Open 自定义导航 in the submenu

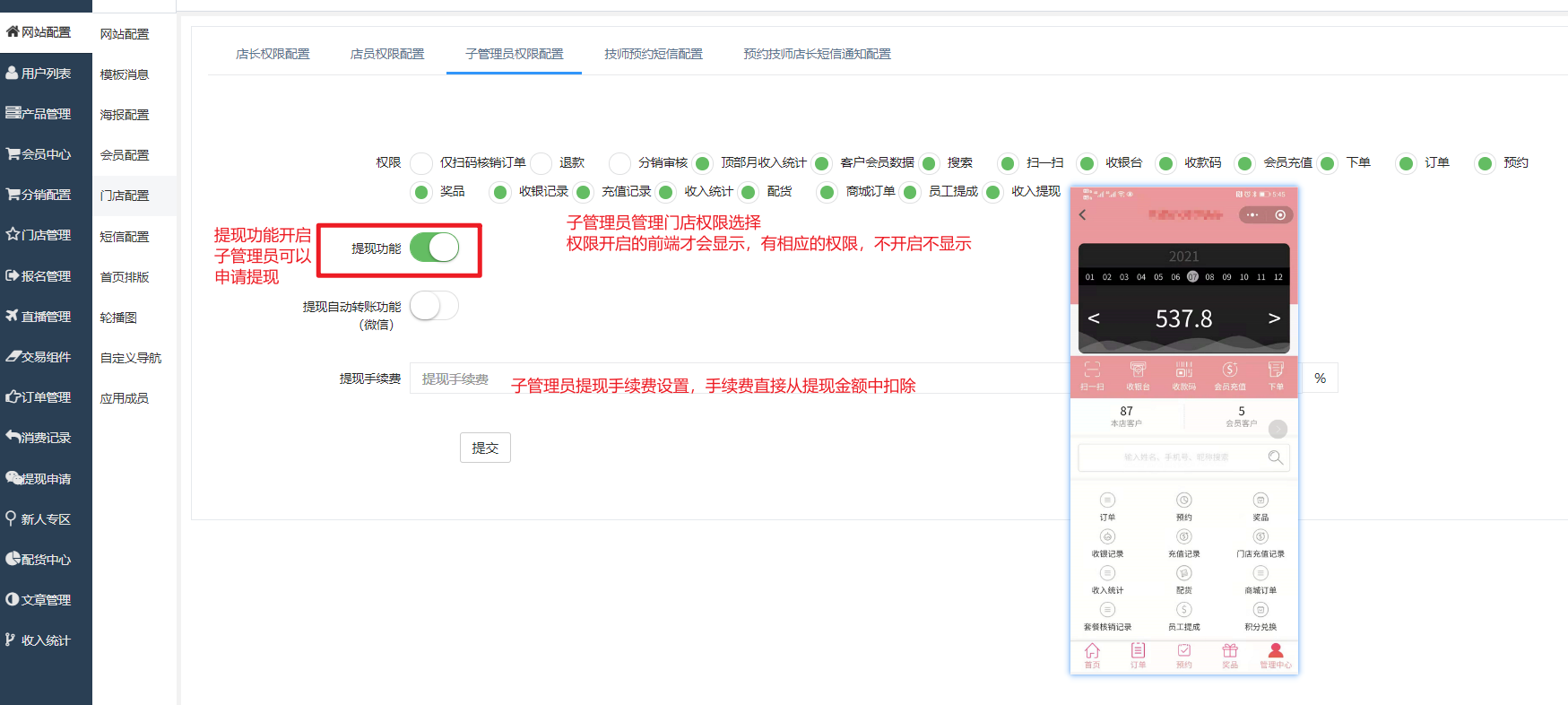[x=131, y=358]
